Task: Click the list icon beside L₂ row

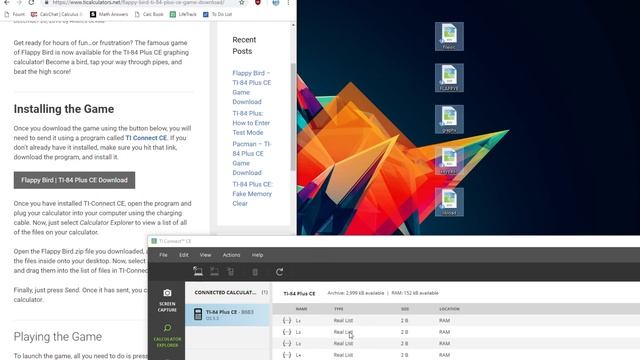Action: (x=287, y=332)
